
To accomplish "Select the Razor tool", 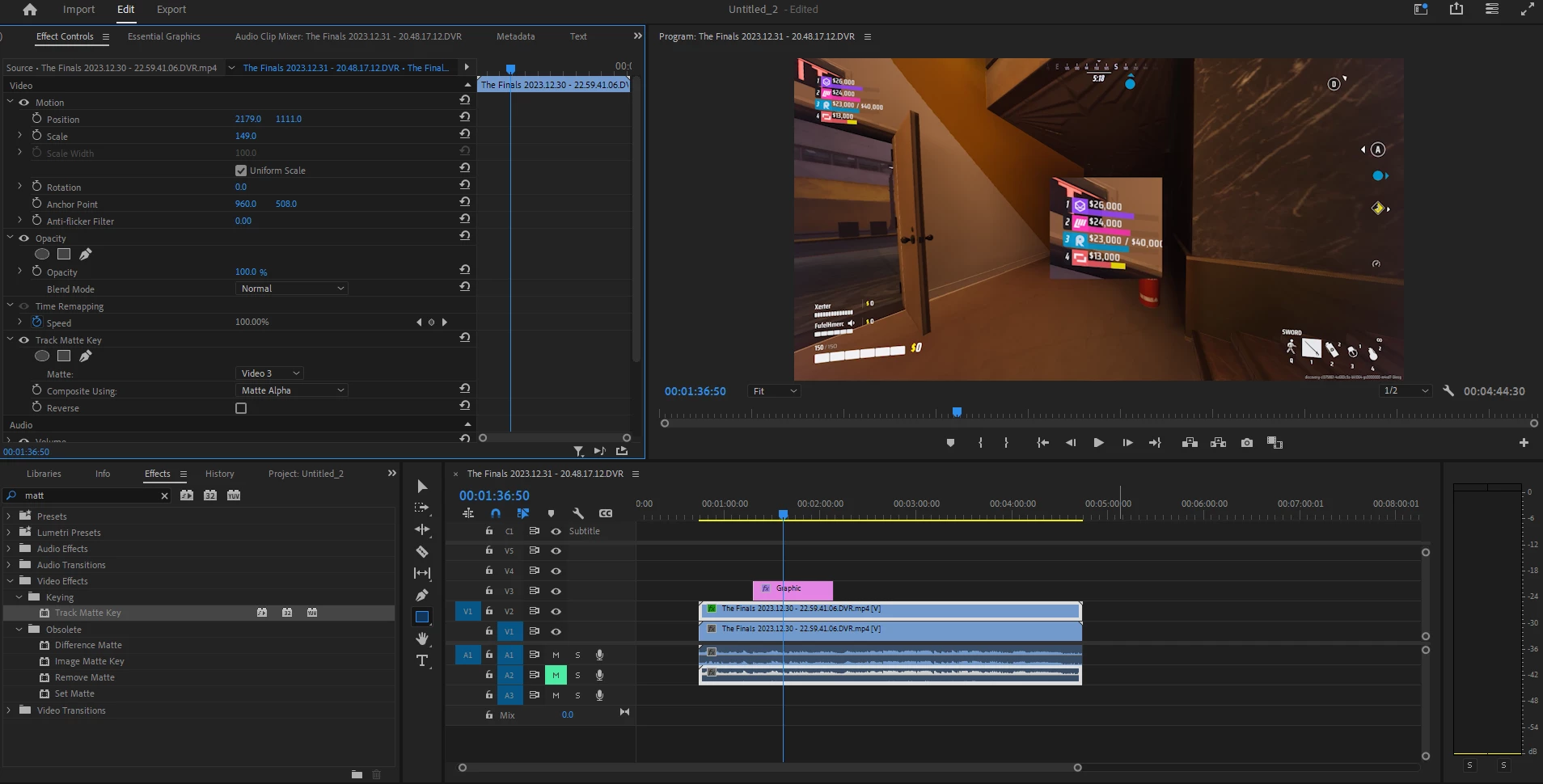I will pos(422,551).
